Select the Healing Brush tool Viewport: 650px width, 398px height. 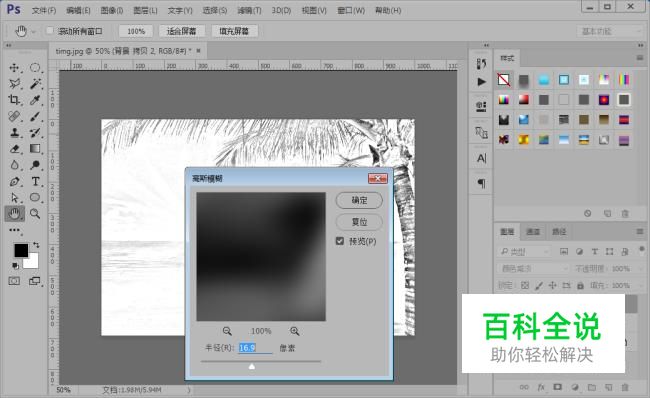pyautogui.click(x=14, y=116)
